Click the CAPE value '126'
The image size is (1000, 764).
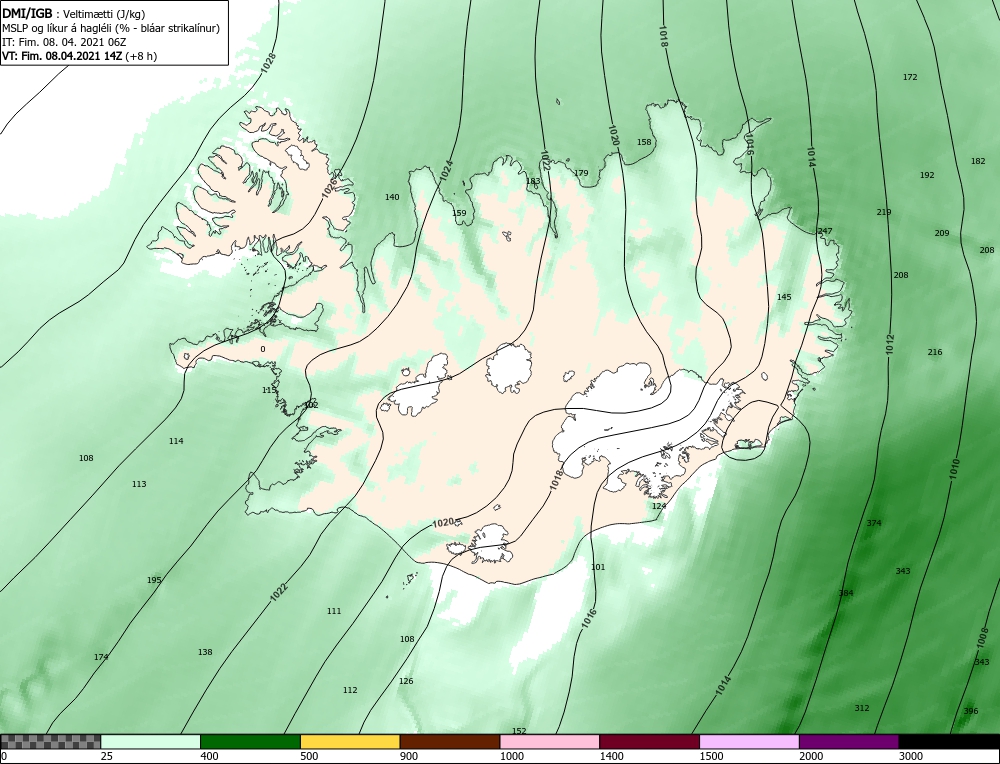point(406,681)
